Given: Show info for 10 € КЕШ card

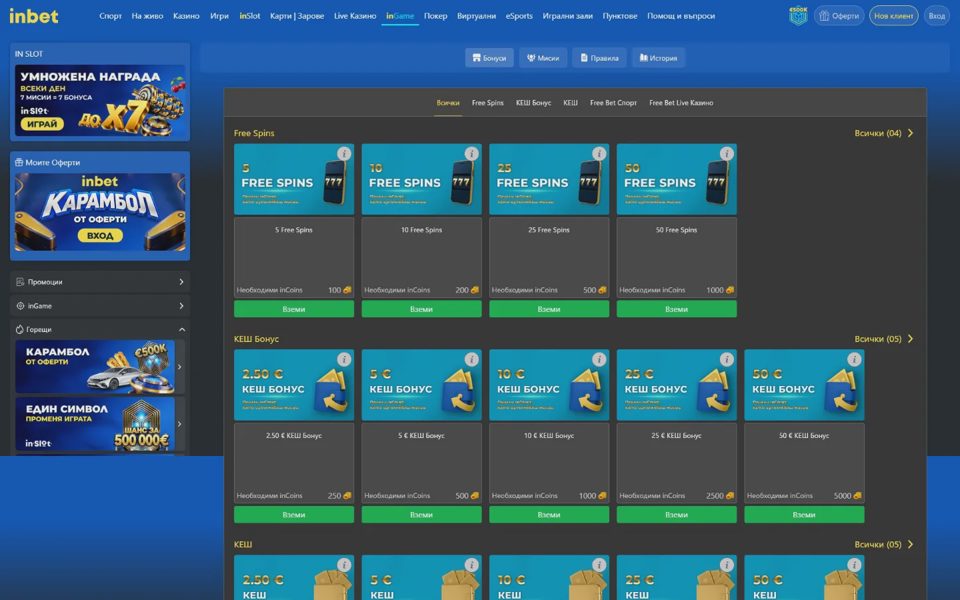Looking at the screenshot, I should 599,565.
